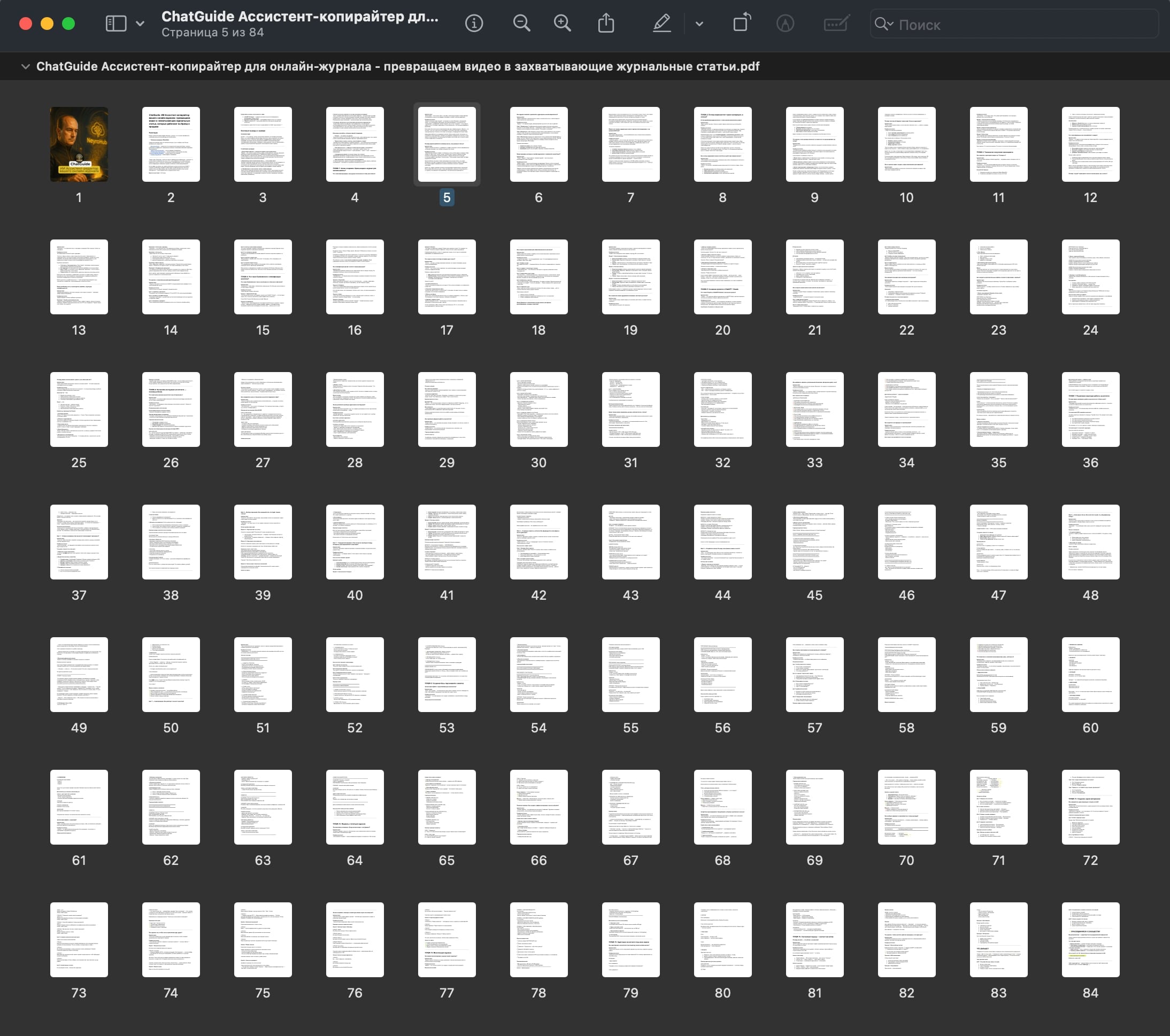Open the document info inspector
This screenshot has width=1170, height=1036.
[473, 24]
